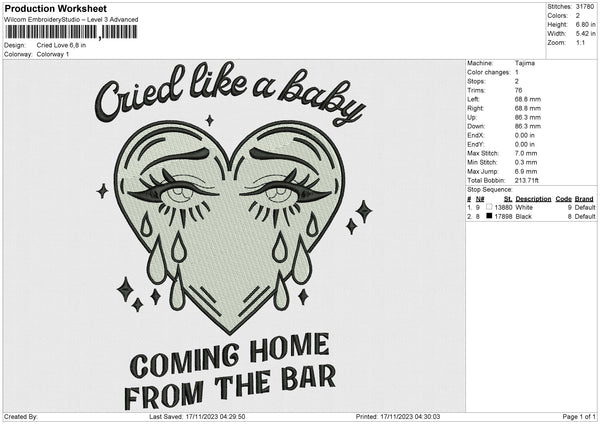Click the 'Production Worksheet' heading

55,8
